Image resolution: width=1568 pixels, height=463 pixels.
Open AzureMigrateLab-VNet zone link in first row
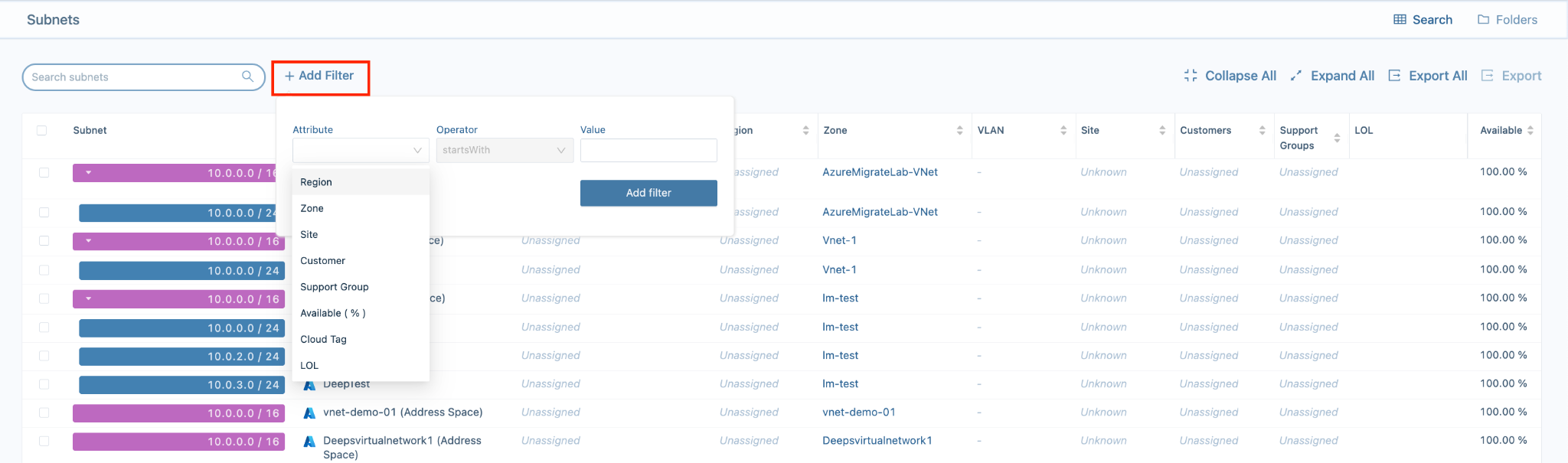[x=880, y=172]
